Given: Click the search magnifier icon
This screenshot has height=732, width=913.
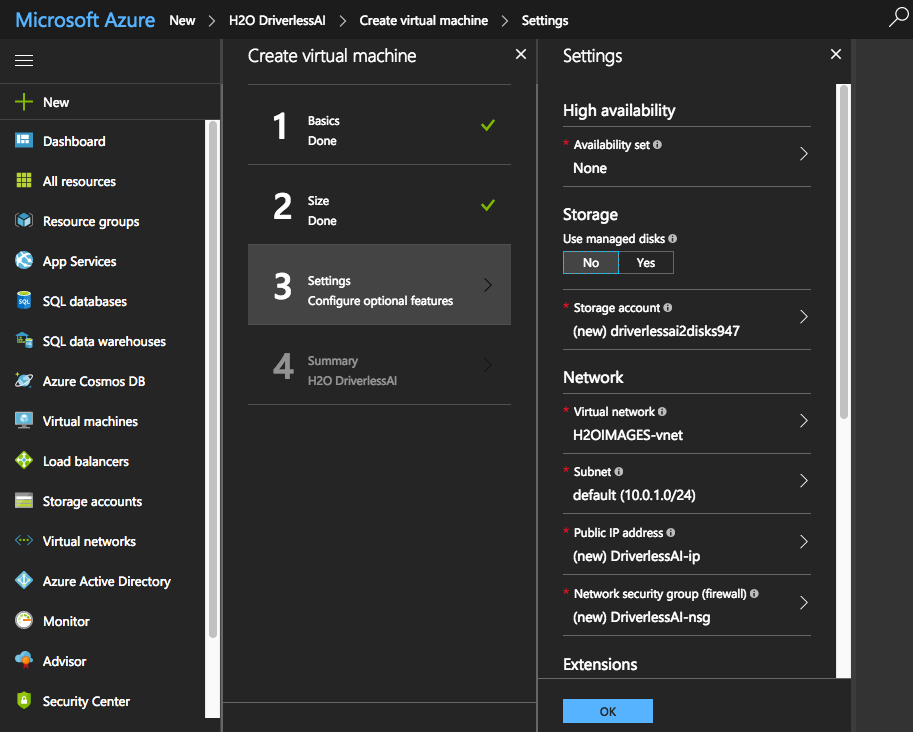Looking at the screenshot, I should point(897,18).
